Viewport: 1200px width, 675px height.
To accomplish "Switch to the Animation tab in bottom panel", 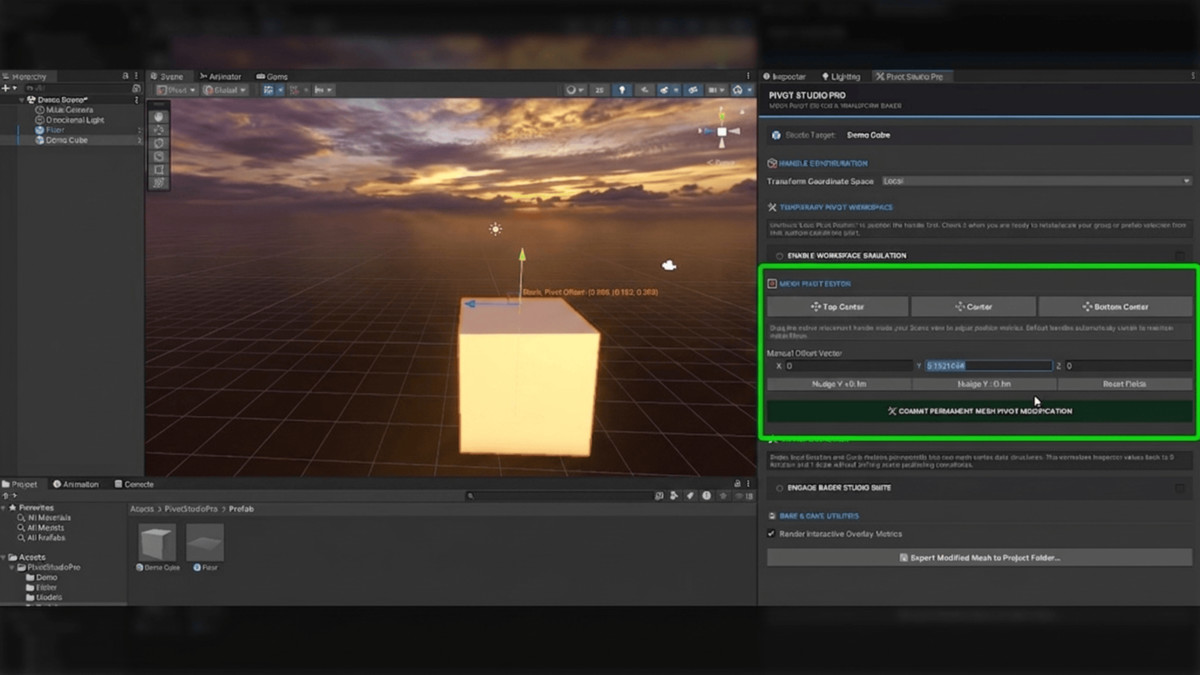I will point(76,484).
